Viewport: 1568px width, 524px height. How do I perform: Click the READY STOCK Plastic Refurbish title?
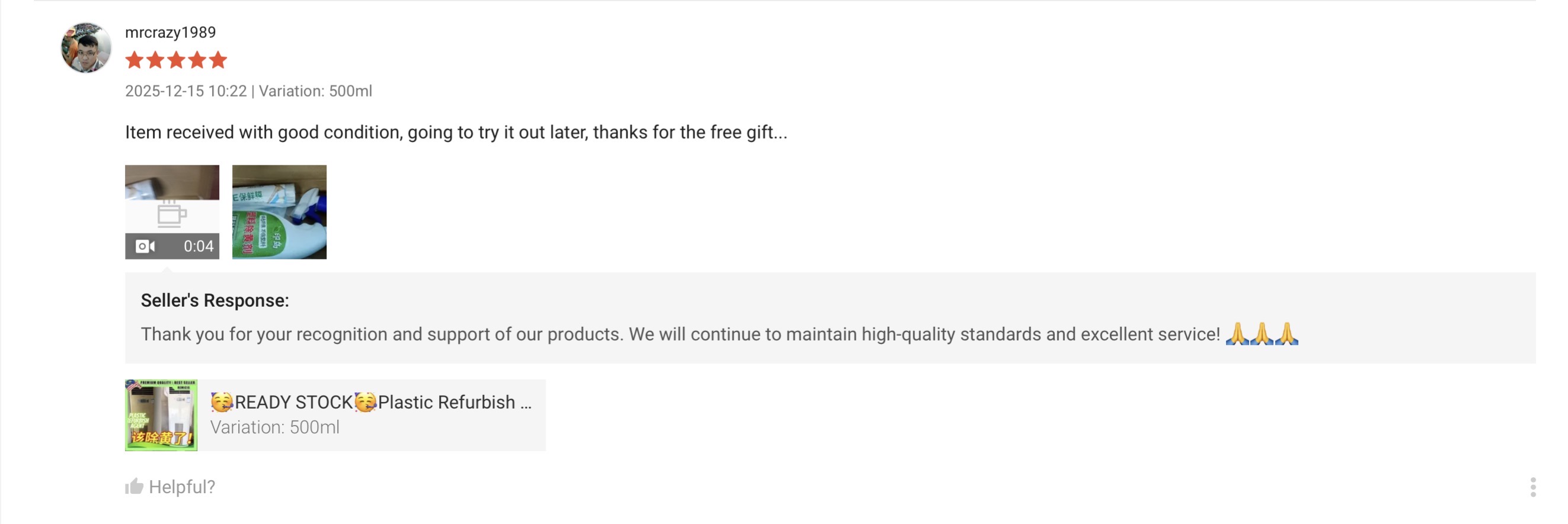click(372, 403)
